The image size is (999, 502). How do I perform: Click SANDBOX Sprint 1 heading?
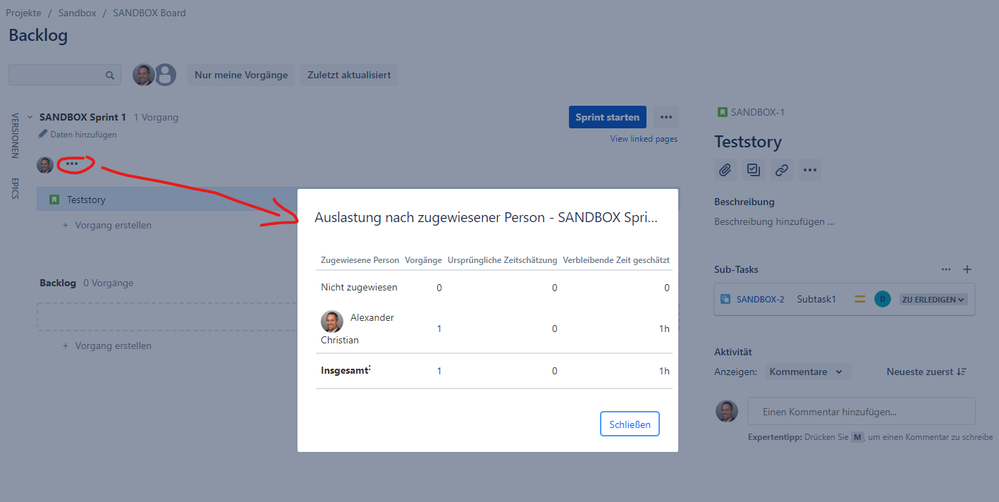tap(83, 117)
